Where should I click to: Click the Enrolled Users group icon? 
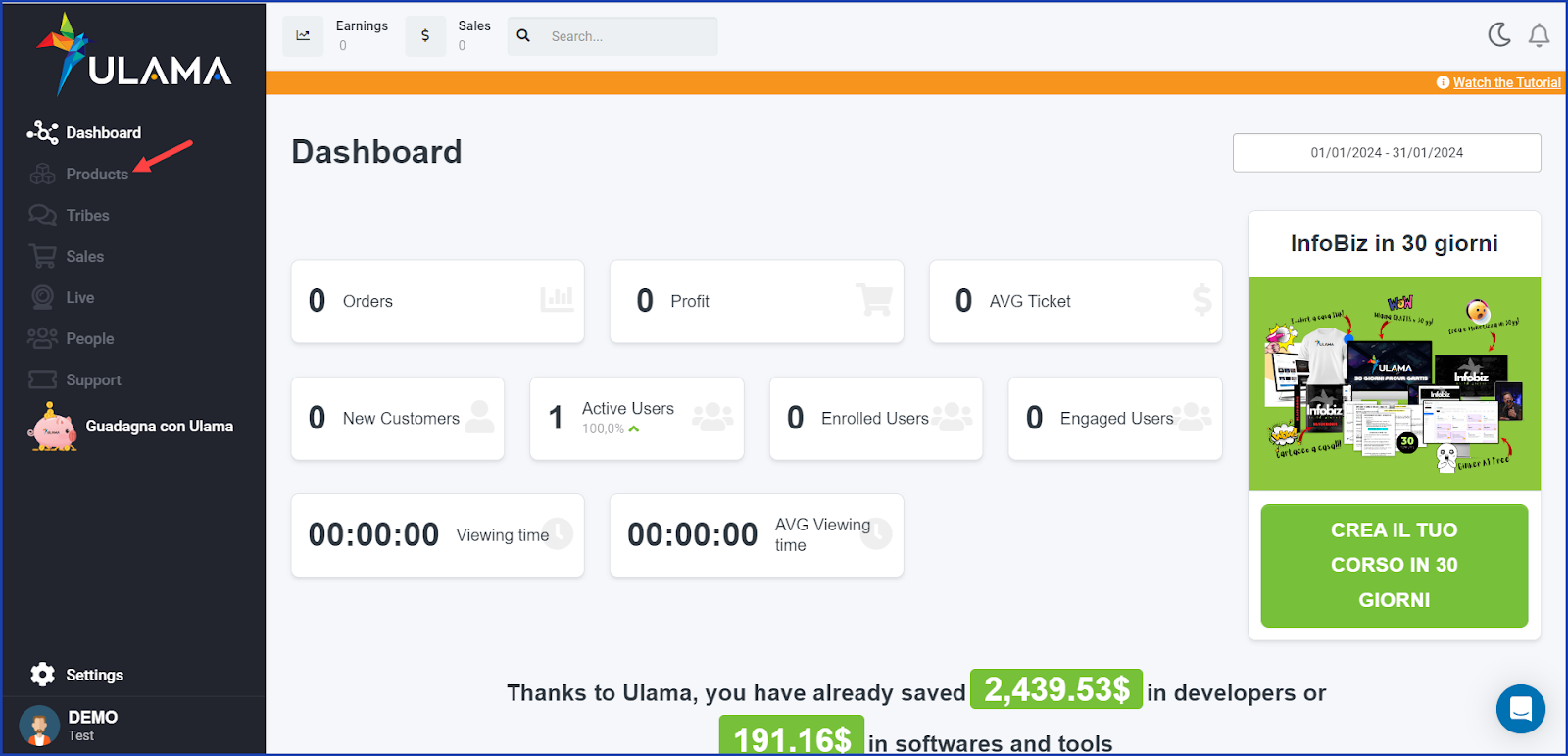952,417
